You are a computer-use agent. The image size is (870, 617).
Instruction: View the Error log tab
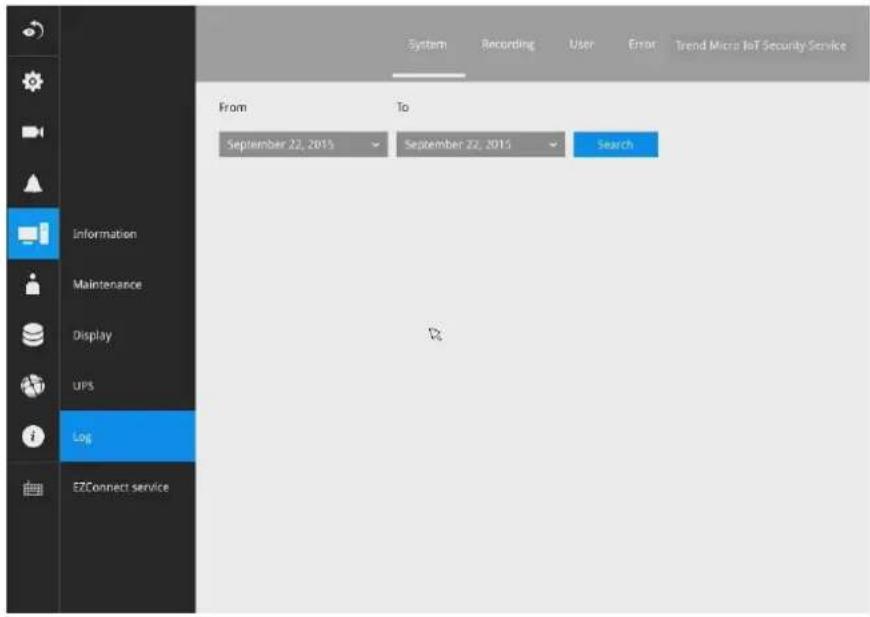[642, 44]
